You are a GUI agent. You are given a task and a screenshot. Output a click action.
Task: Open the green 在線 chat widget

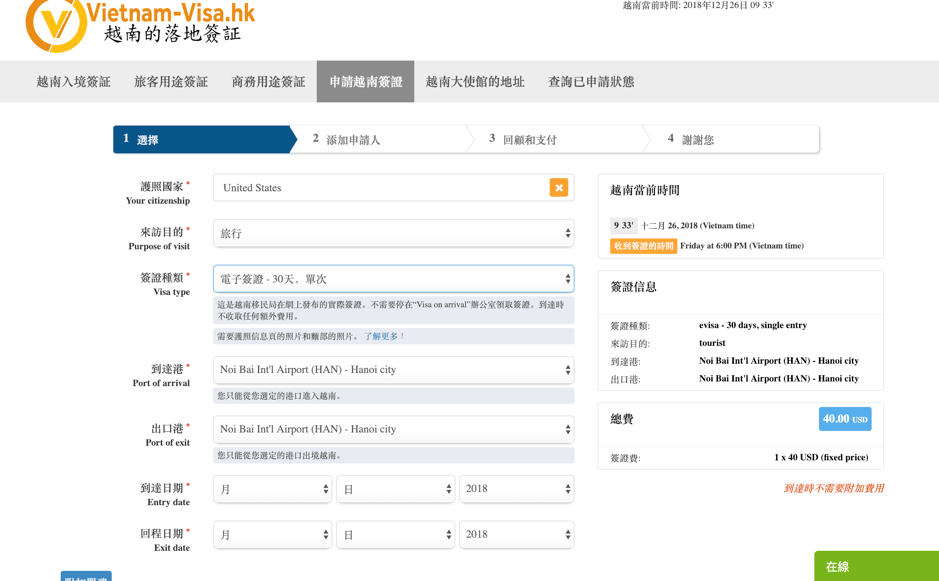pyautogui.click(x=876, y=566)
